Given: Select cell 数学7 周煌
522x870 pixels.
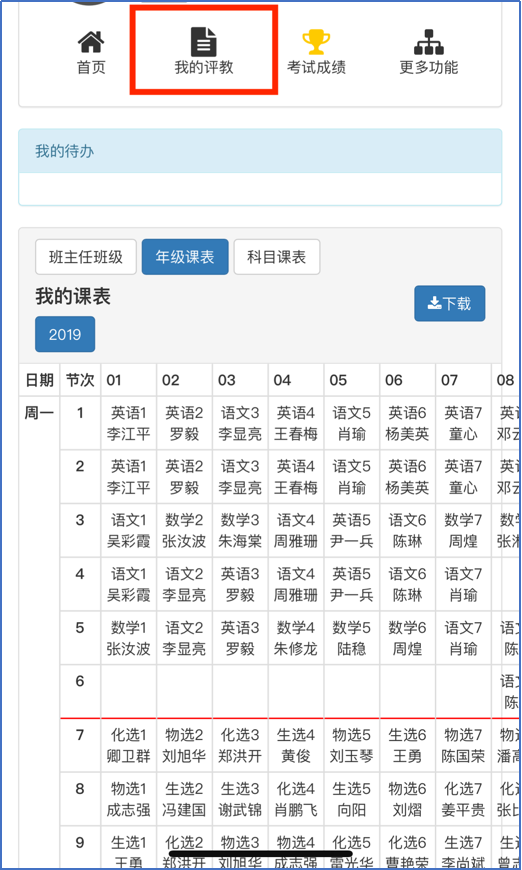Looking at the screenshot, I should click(464, 530).
